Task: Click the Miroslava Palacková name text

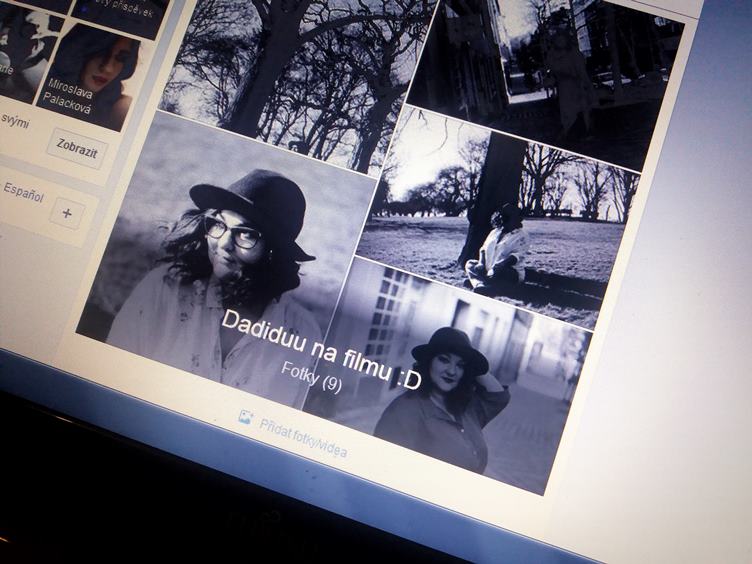Action: click(69, 97)
